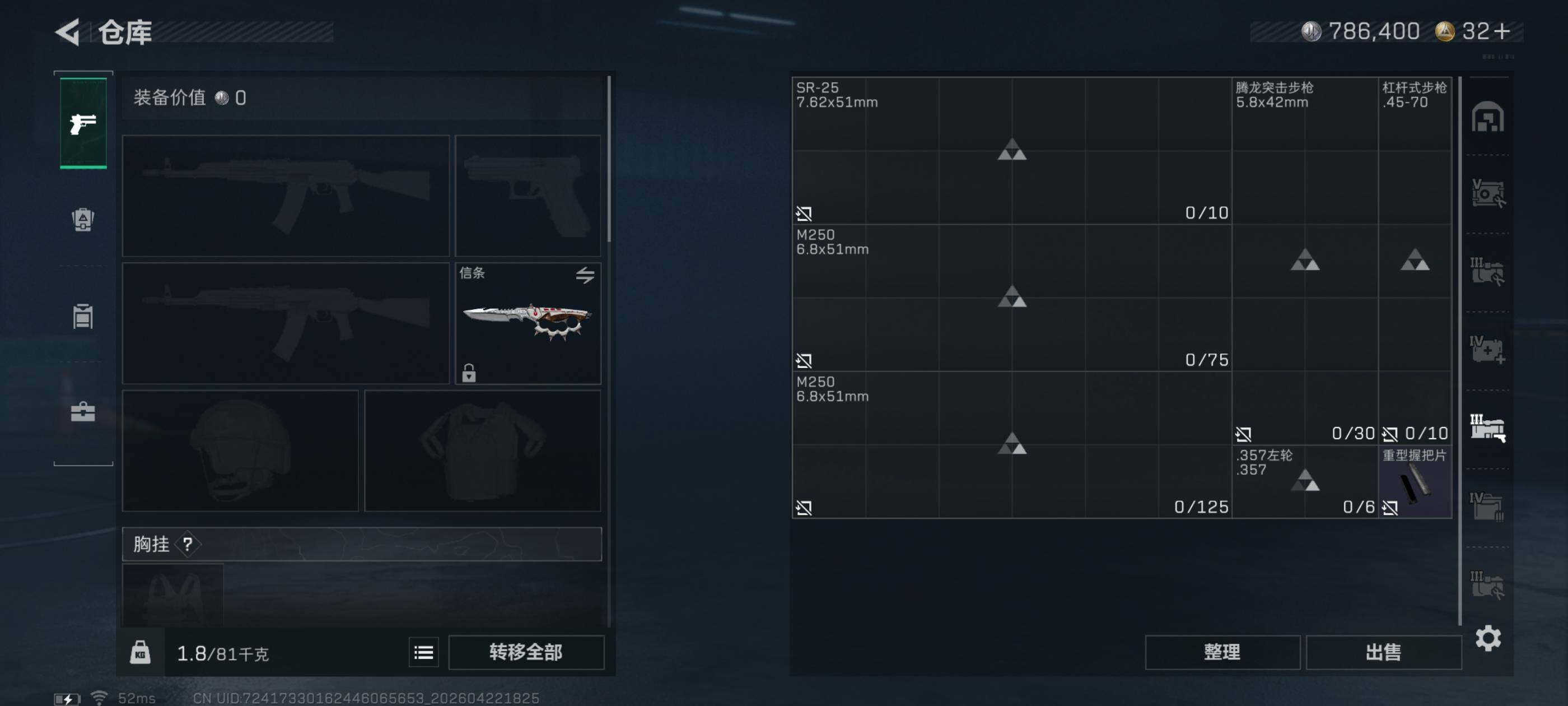Go back using the warehouse back arrow
Screen dimensions: 1568x706
[x=68, y=32]
